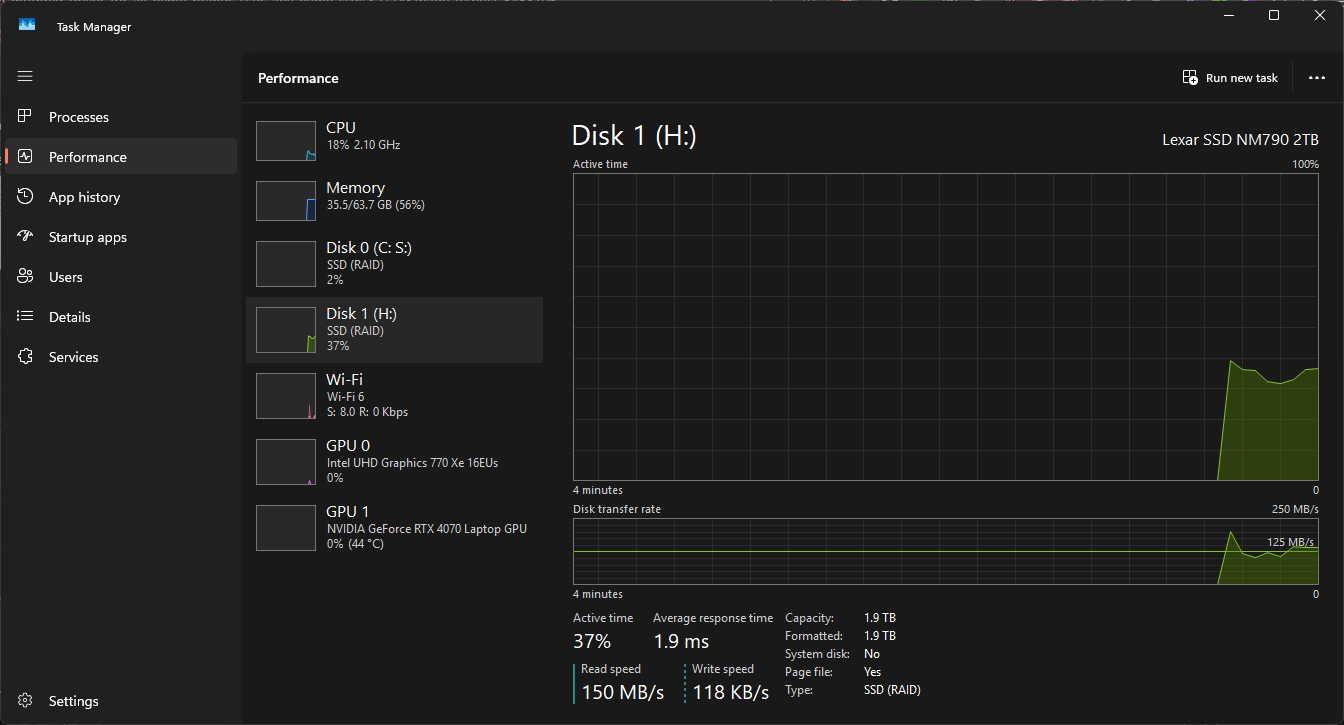The width and height of the screenshot is (1344, 725).
Task: Open the App history label
Action: pos(84,197)
